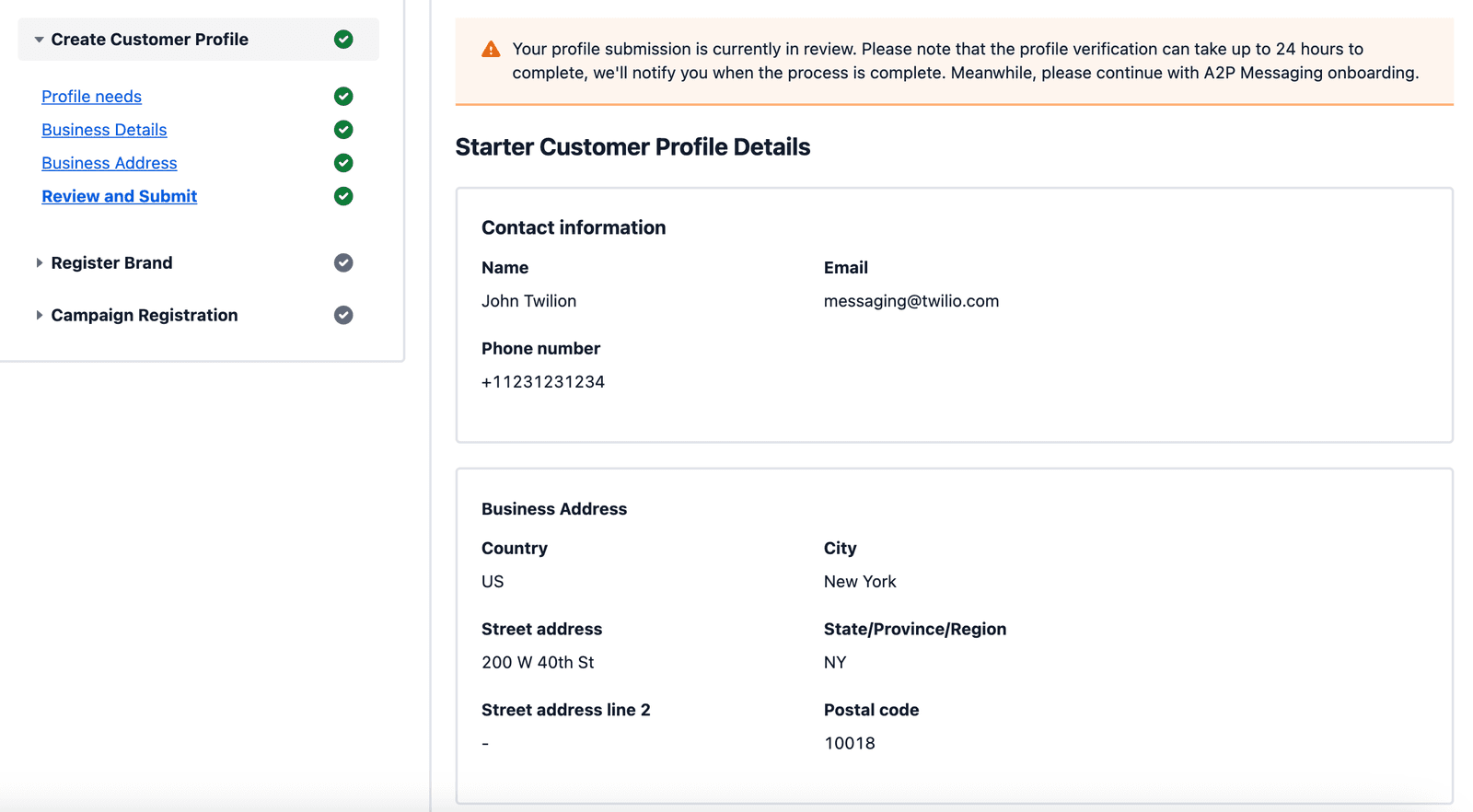This screenshot has width=1473, height=812.
Task: Expand the Campaign Registration section arrow
Action: (39, 315)
